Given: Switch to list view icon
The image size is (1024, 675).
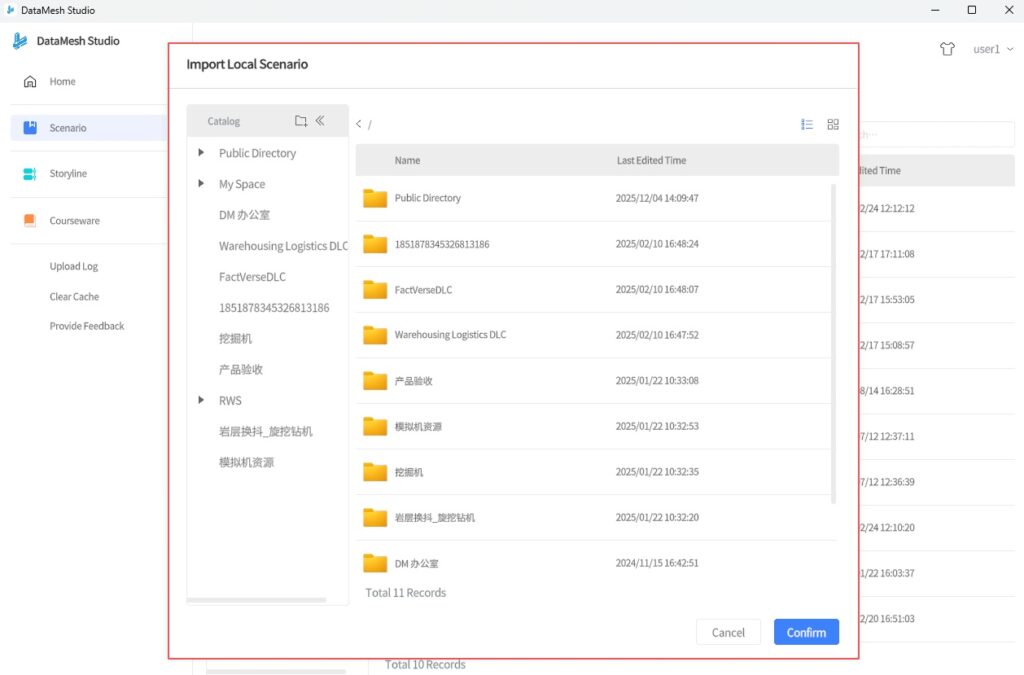Looking at the screenshot, I should pyautogui.click(x=807, y=124).
